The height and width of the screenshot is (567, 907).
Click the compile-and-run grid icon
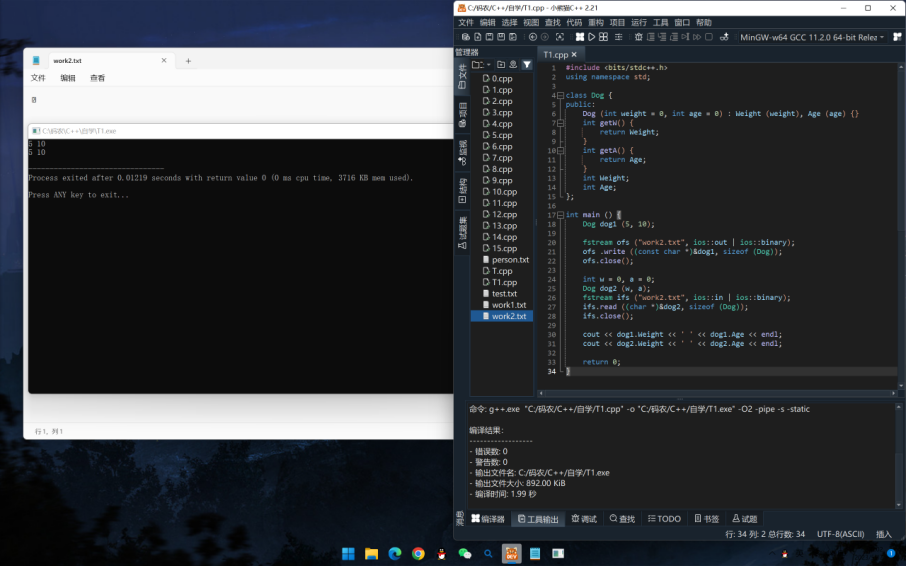pos(603,37)
